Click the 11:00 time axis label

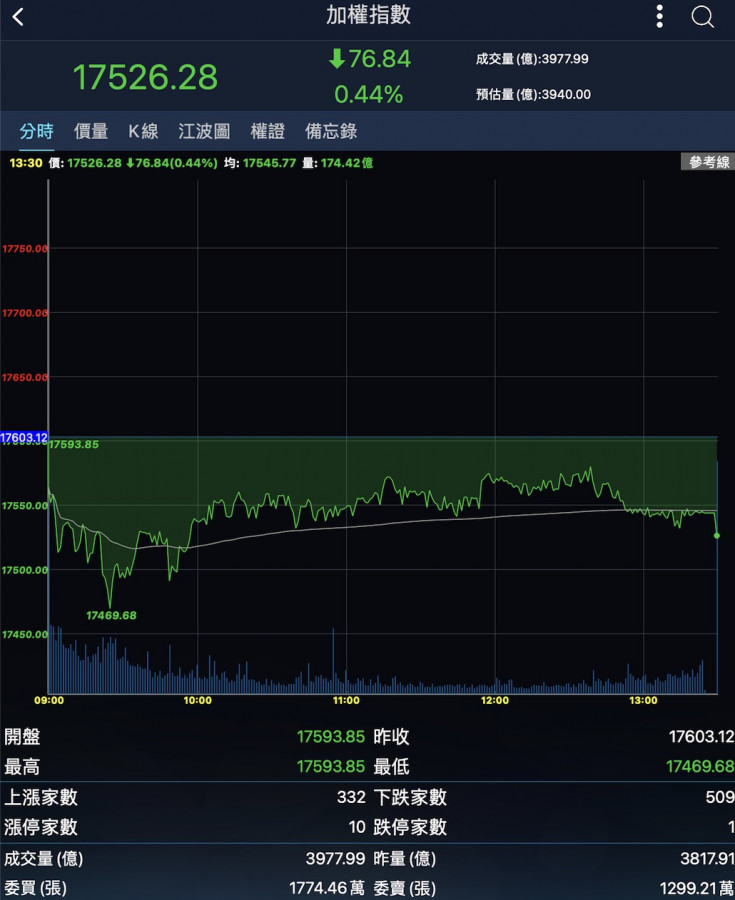(346, 700)
